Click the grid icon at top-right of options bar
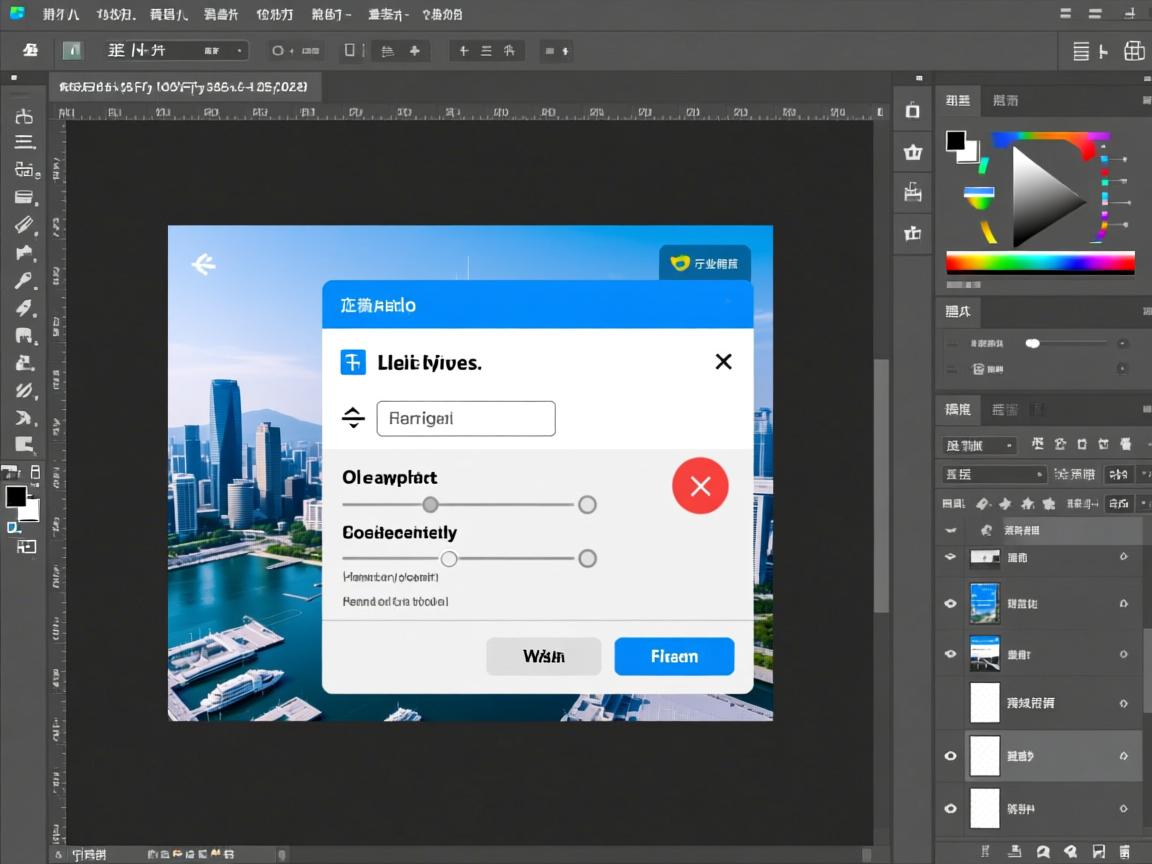1152x864 pixels. click(1133, 51)
